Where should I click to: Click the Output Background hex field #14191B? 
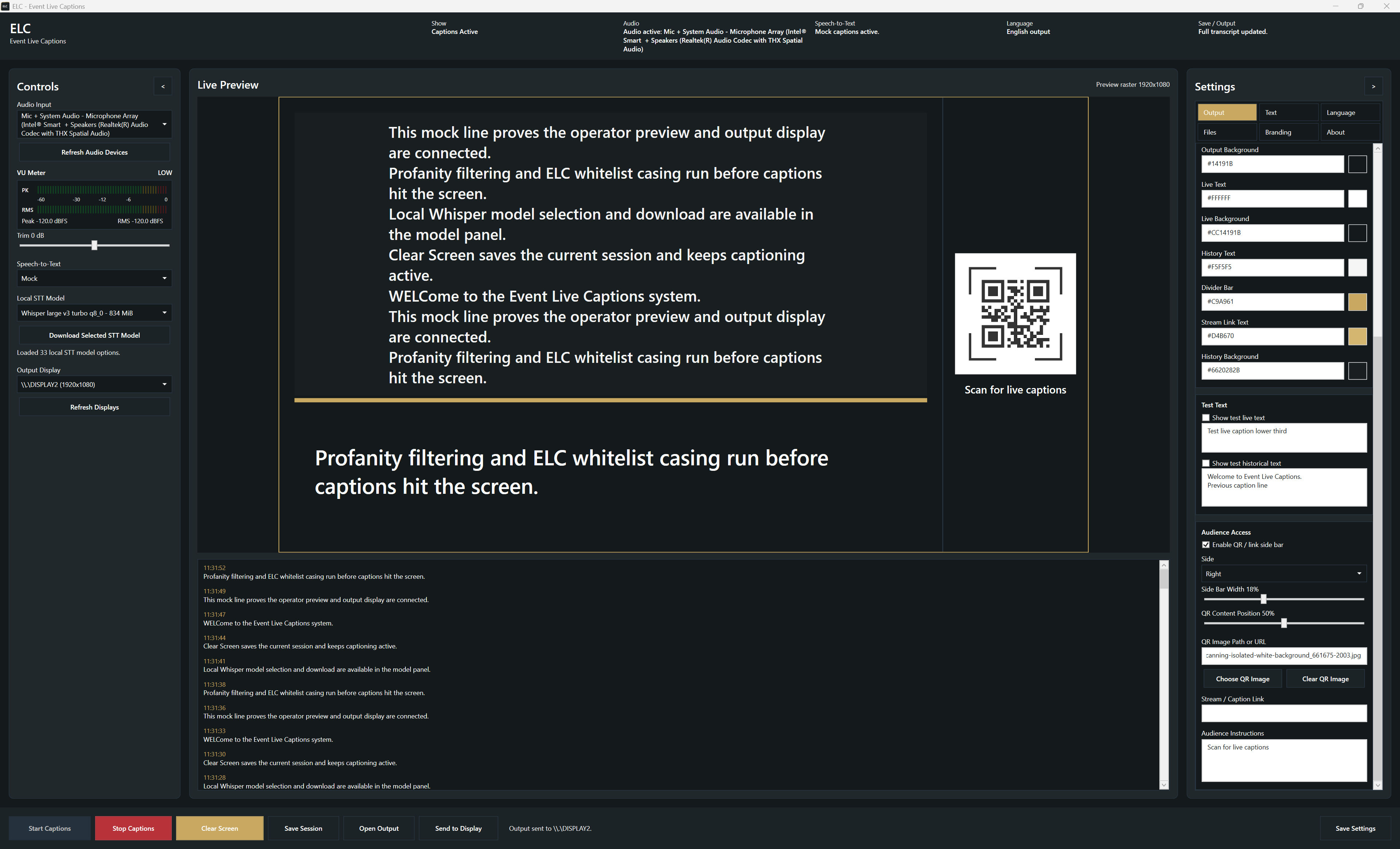1272,164
